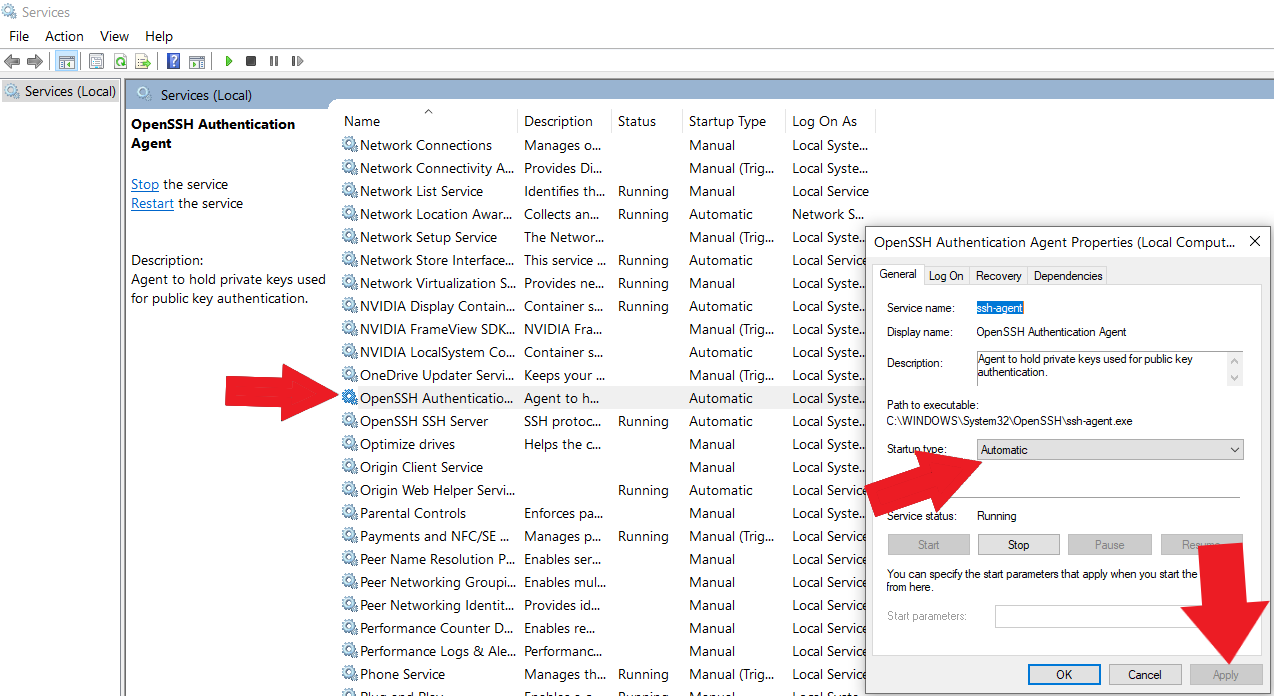
Task: Switch to the General tab
Action: (898, 274)
